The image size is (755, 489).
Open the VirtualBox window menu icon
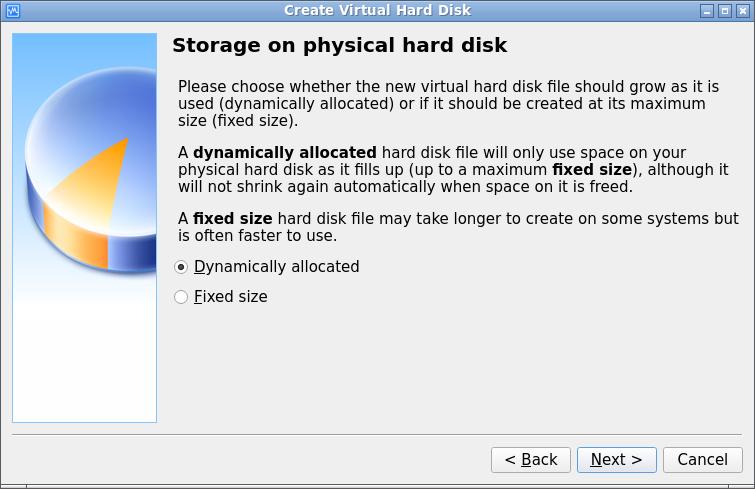click(13, 11)
